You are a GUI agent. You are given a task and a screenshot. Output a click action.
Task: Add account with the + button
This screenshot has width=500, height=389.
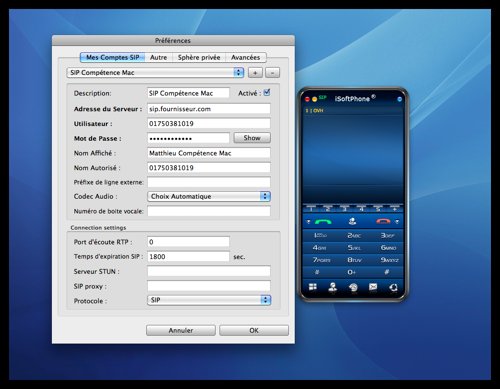pos(255,73)
